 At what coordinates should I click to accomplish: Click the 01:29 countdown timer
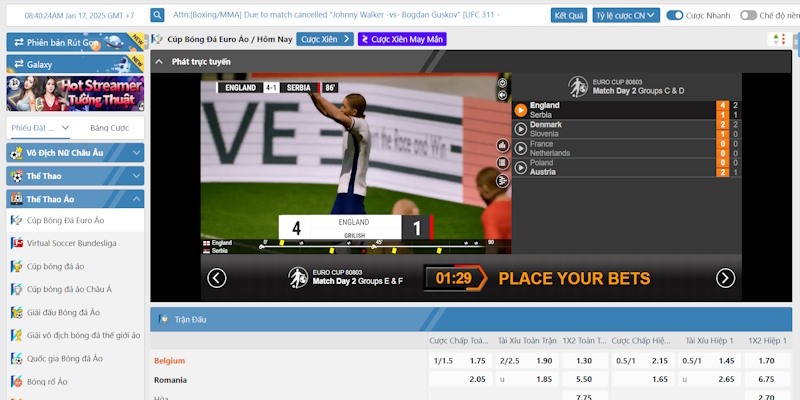(454, 279)
